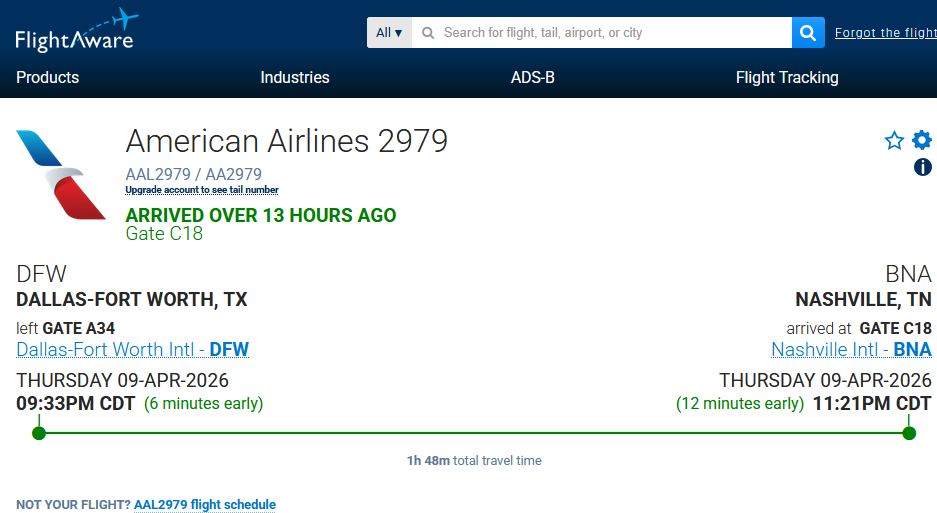Click the arrival dot on flight progress bar
Viewport: 937px width, 513px height.
coord(909,433)
